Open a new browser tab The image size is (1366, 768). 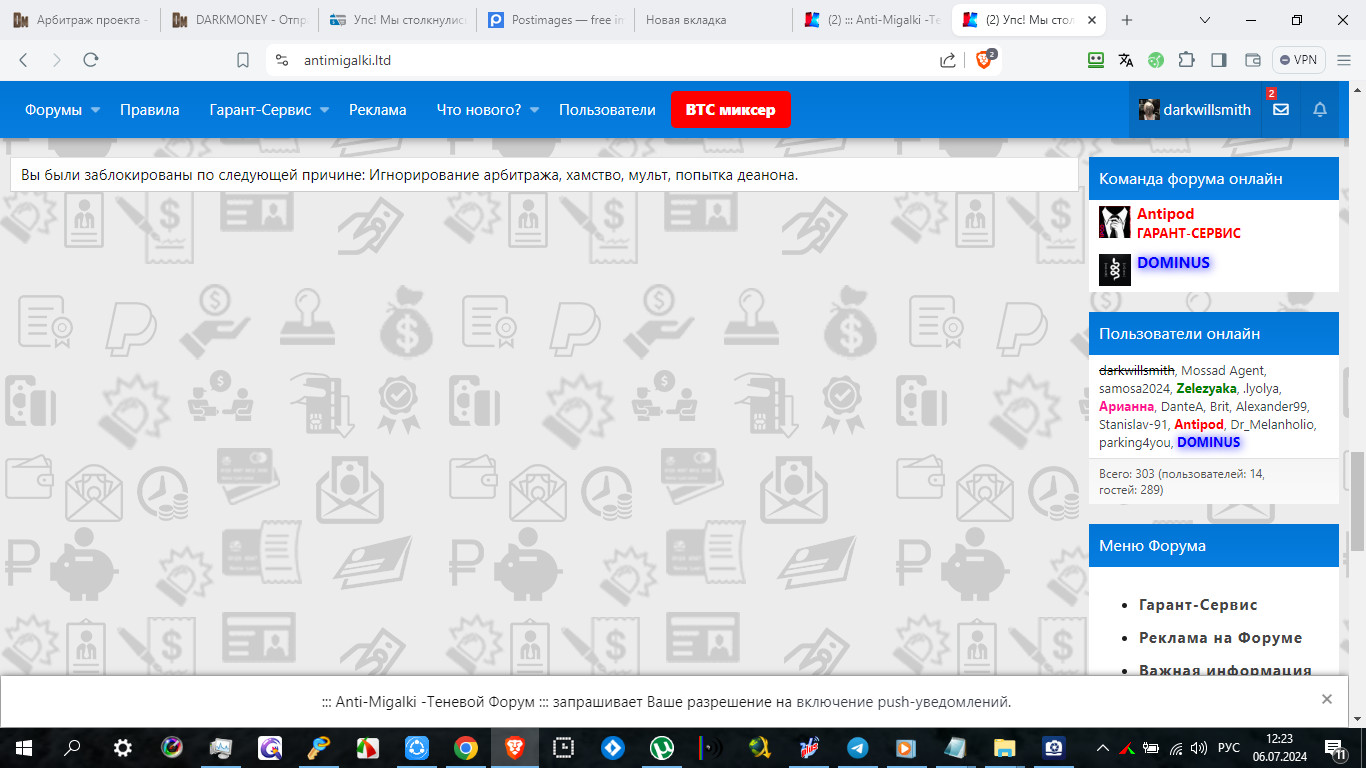(1127, 20)
